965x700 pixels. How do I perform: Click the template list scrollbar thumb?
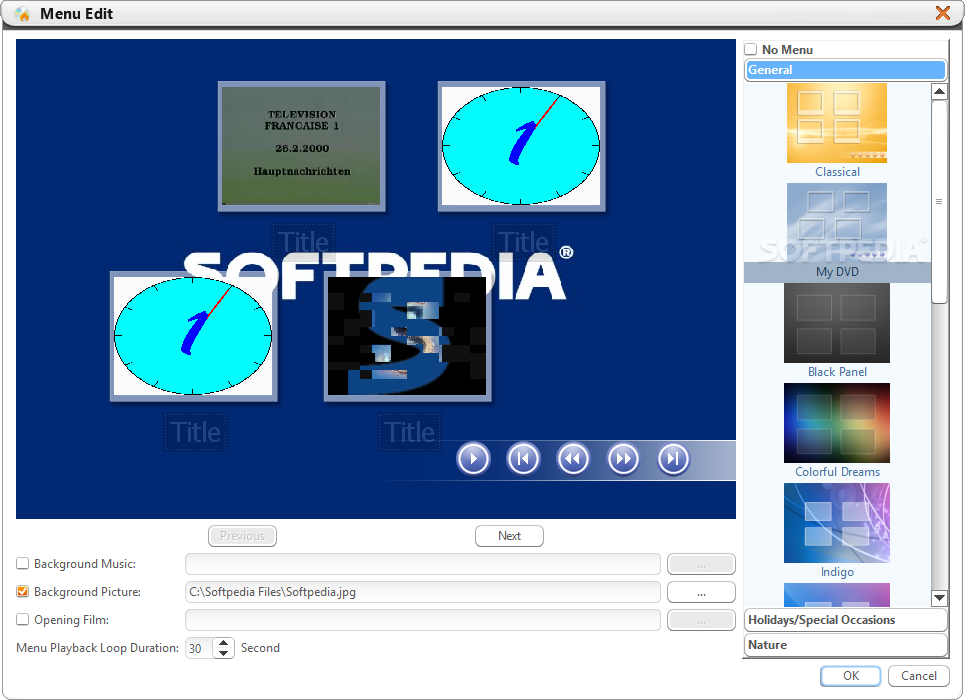[939, 202]
